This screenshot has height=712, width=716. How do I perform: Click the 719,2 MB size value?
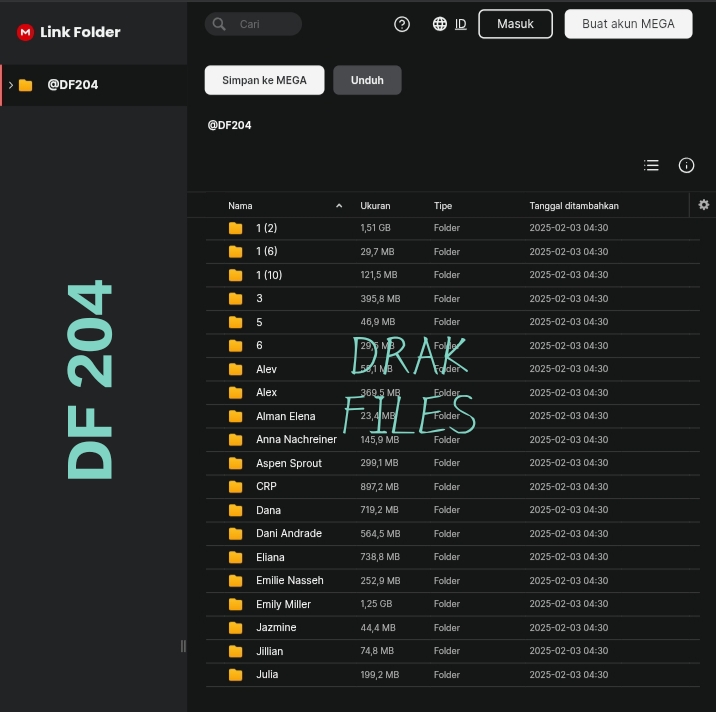pos(379,510)
